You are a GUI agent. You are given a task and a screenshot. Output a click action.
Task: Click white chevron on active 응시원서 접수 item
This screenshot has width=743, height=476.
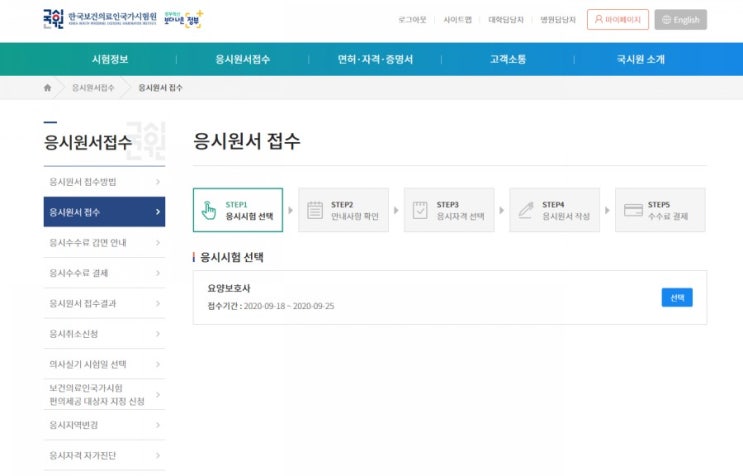pos(158,212)
